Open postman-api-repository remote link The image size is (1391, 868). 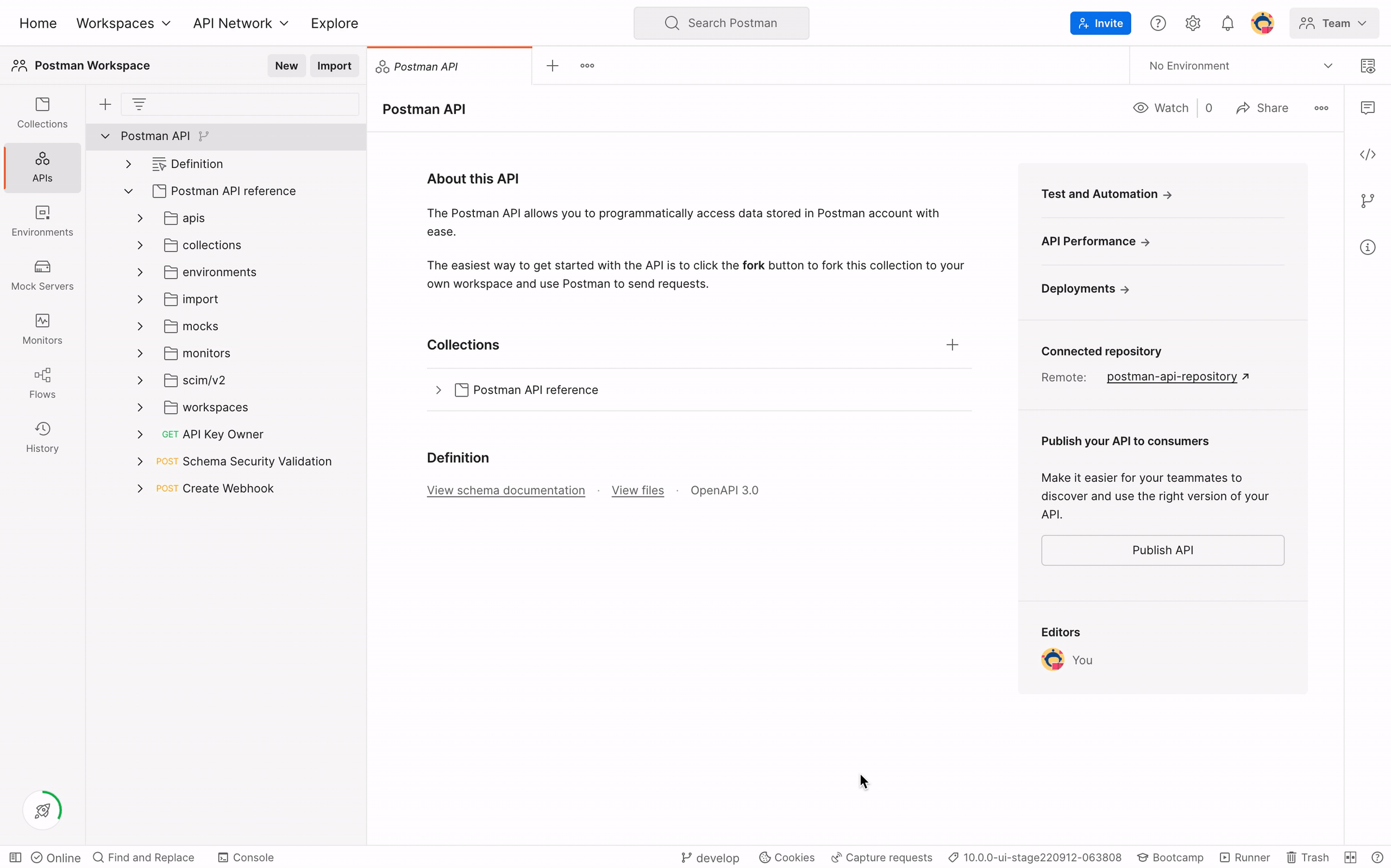[1177, 376]
